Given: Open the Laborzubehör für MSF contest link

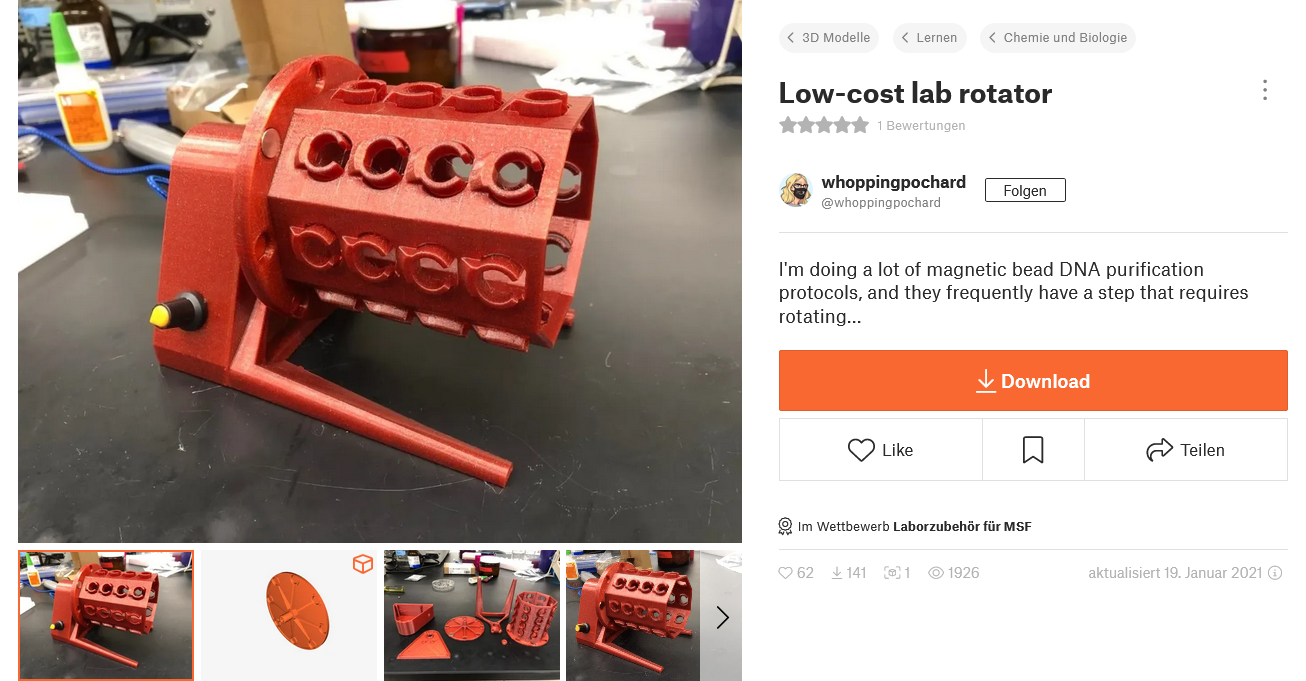Looking at the screenshot, I should [962, 526].
